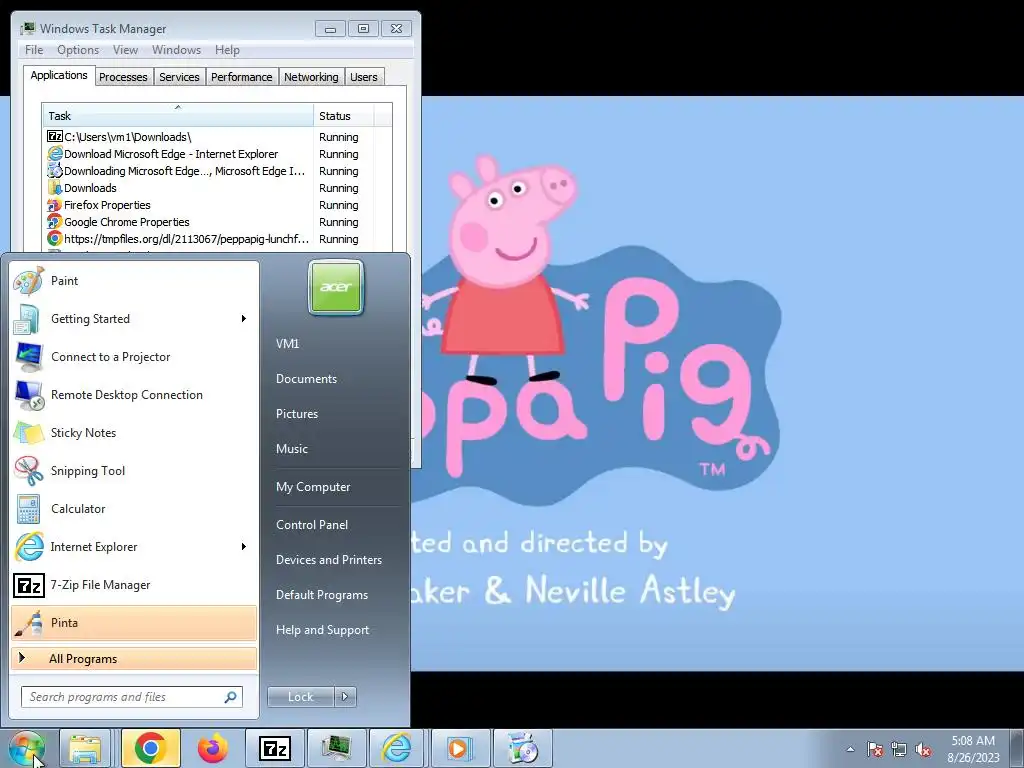1024x768 pixels.
Task: Open VM1 user folder link
Action: tap(287, 344)
